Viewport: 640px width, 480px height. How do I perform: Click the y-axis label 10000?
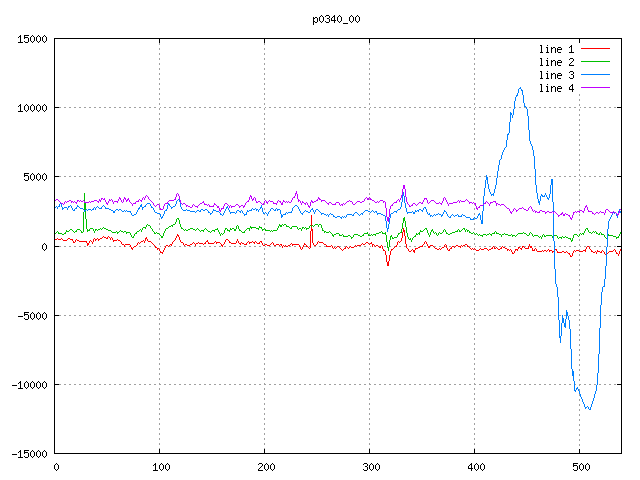[x=32, y=108]
